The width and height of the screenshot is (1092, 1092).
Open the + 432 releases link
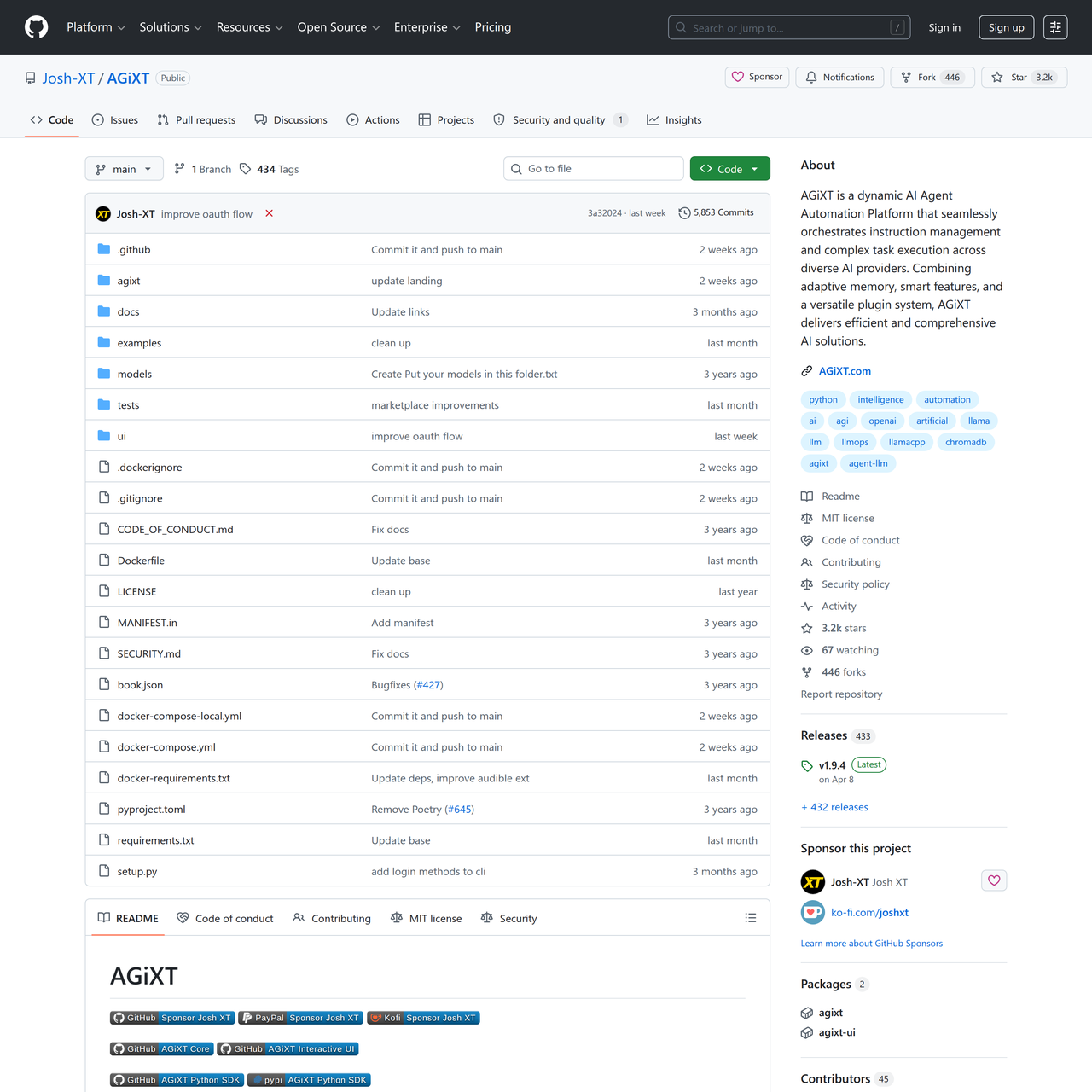click(834, 807)
